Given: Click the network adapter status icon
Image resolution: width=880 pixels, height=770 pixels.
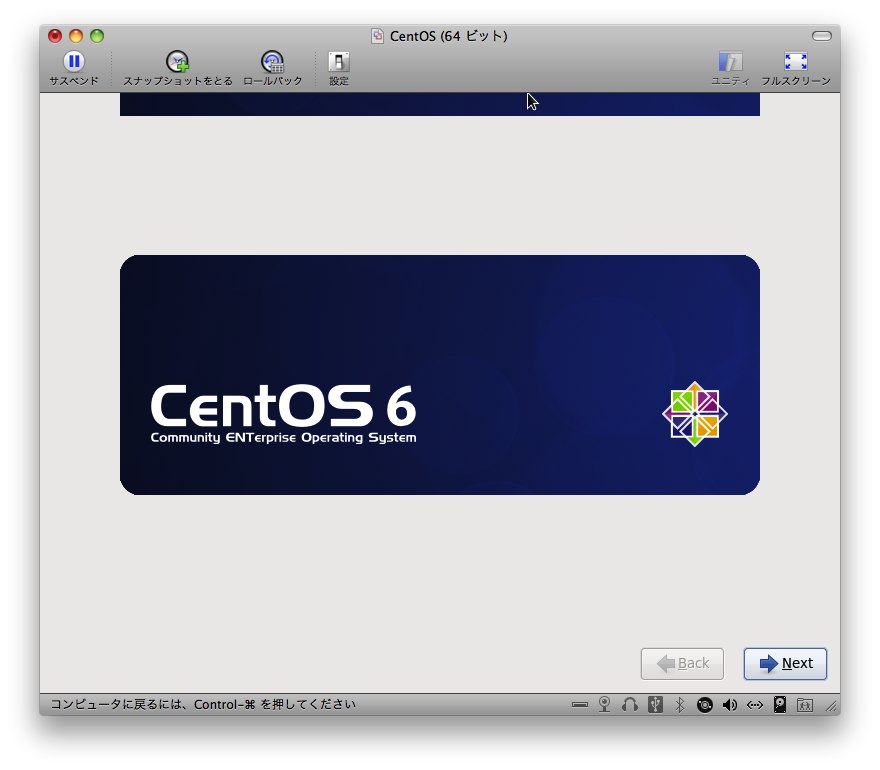Looking at the screenshot, I should click(x=754, y=704).
